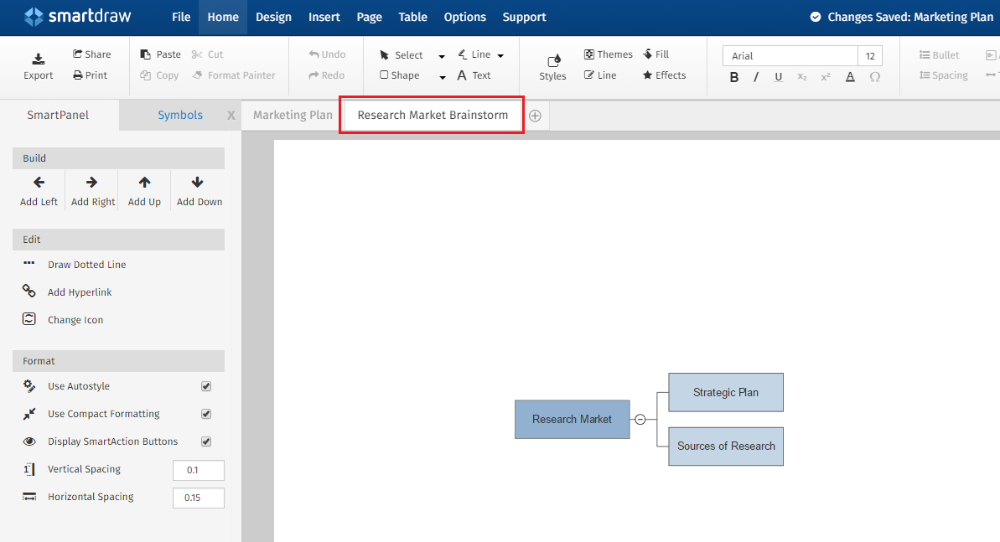
Task: Insert a special symbol (omega)
Action: pos(875,77)
